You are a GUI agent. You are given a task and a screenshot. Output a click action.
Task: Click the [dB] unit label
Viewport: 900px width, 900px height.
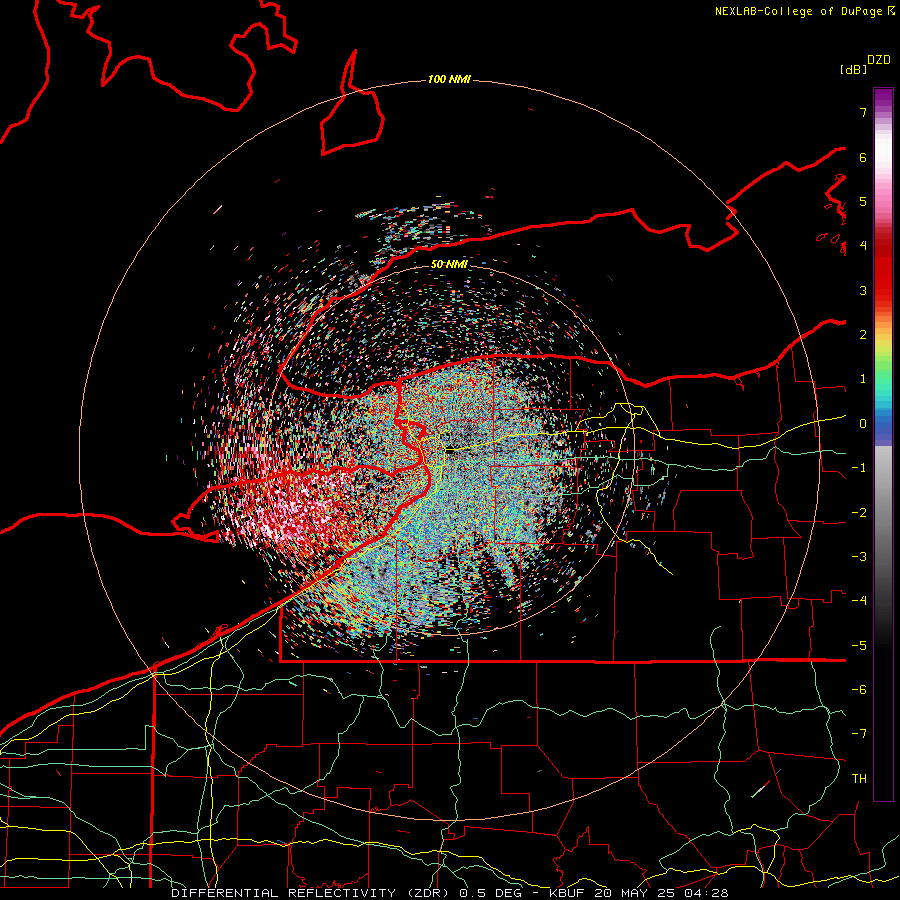point(853,69)
